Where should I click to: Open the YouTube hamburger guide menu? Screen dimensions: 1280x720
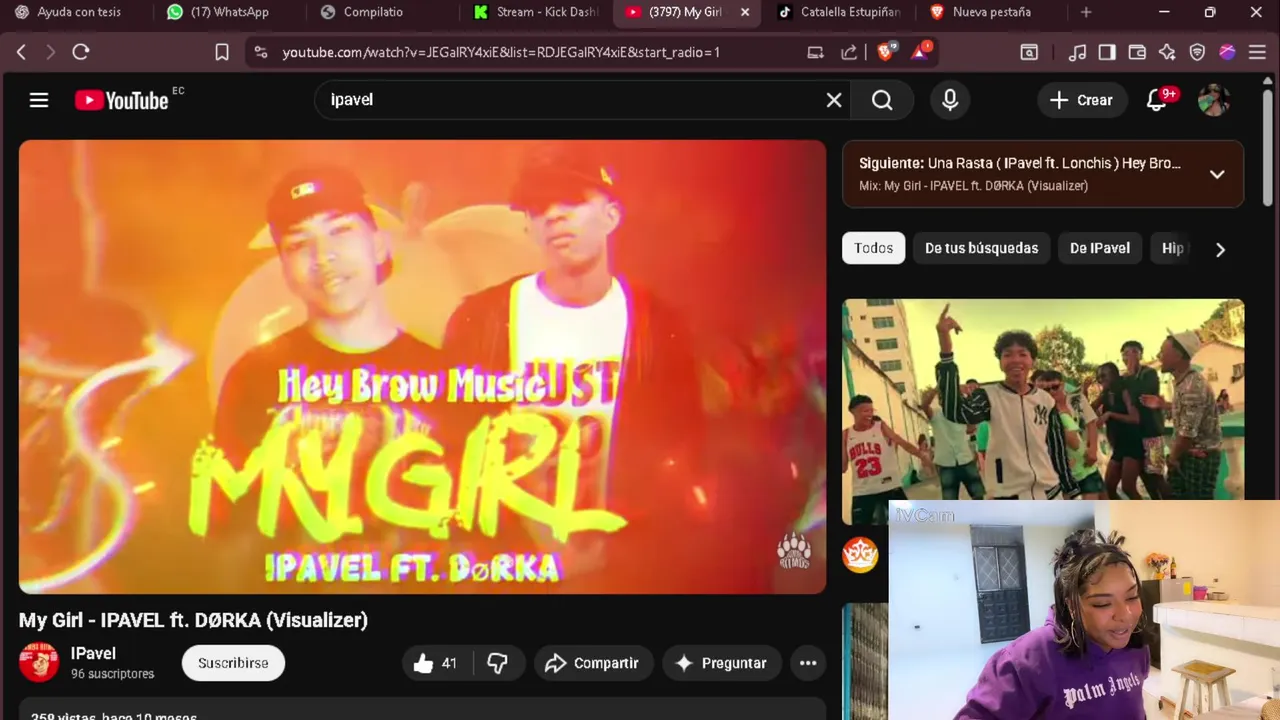point(39,100)
